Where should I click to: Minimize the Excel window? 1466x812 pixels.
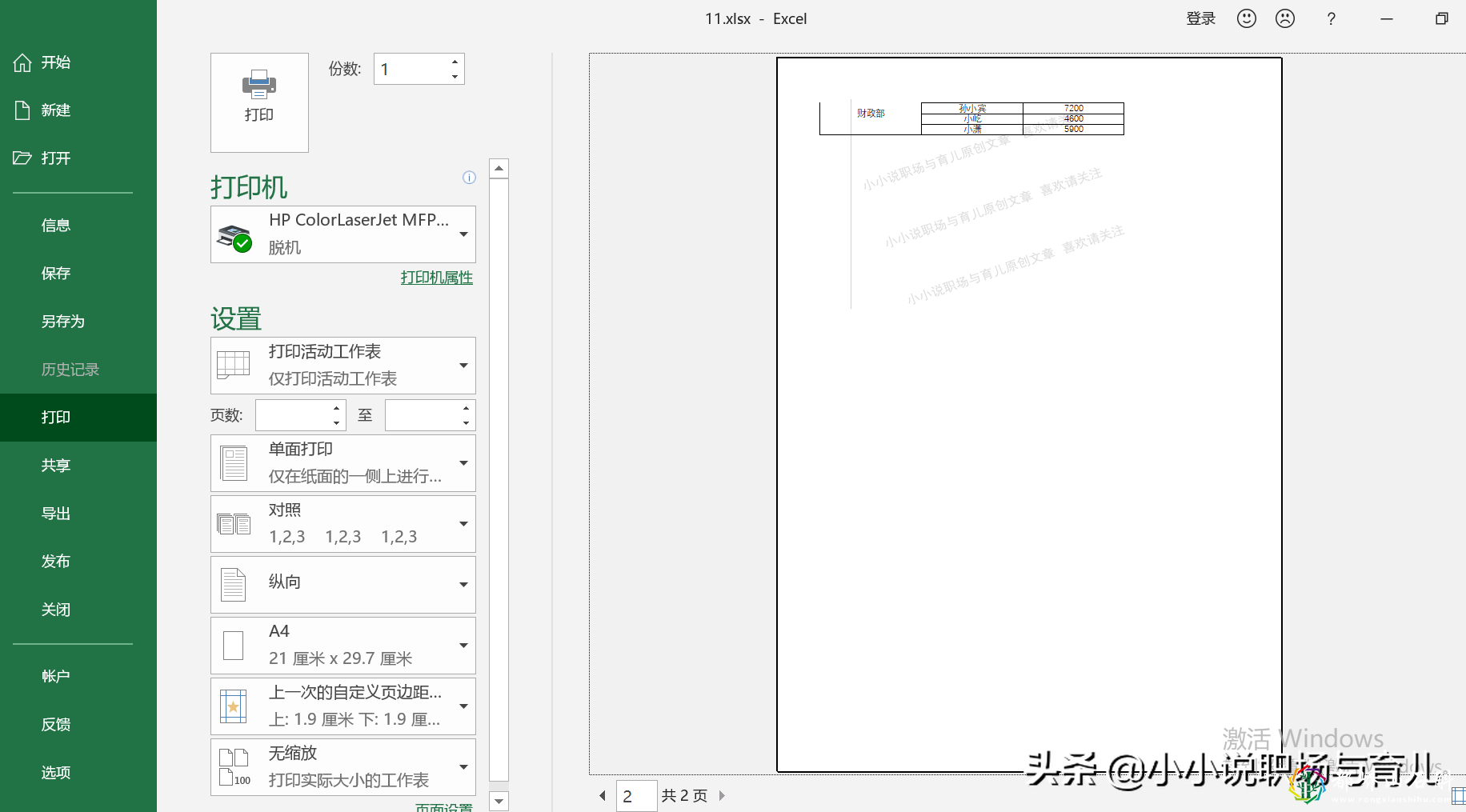click(x=1387, y=18)
